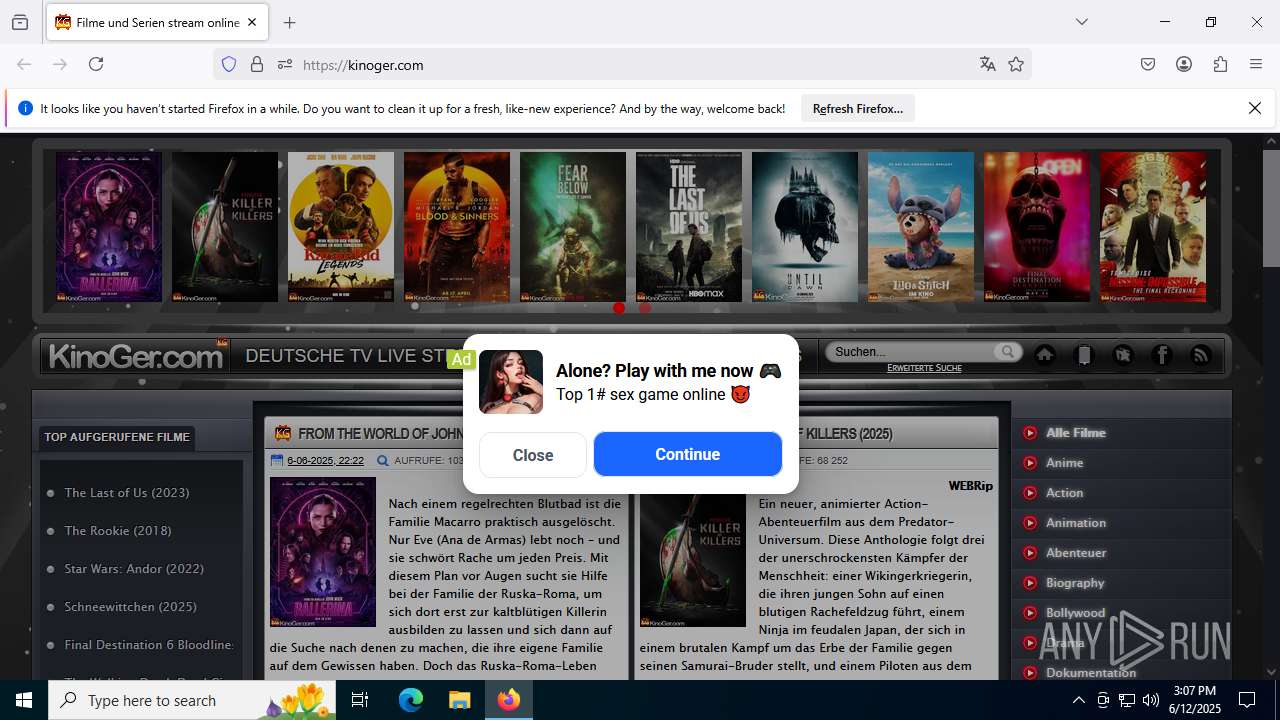This screenshot has height=720, width=1280.
Task: Open the tracking protection shield icon
Action: point(229,64)
